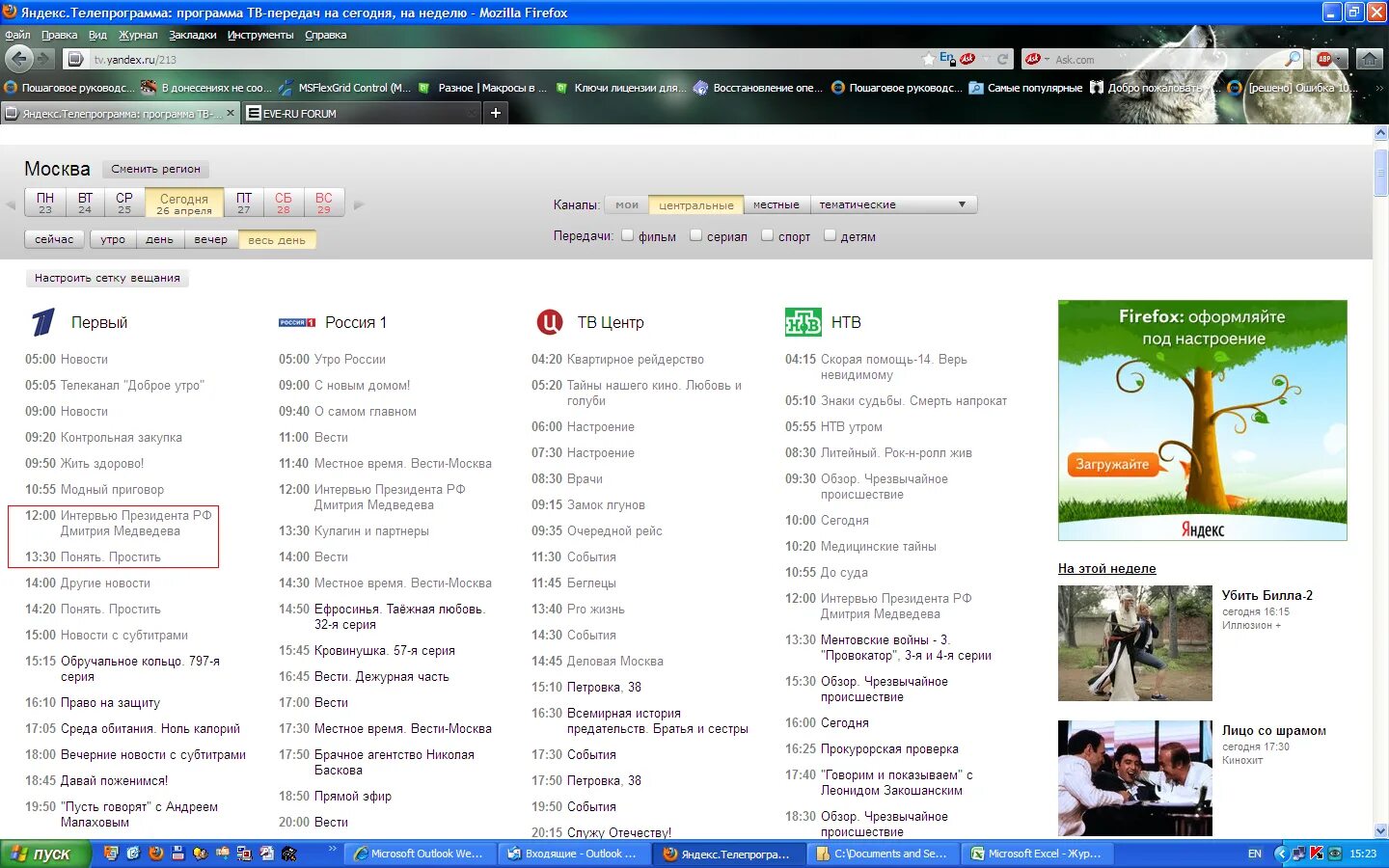Click the Firefox icon in quick launch
The image size is (1389, 868).
click(155, 854)
